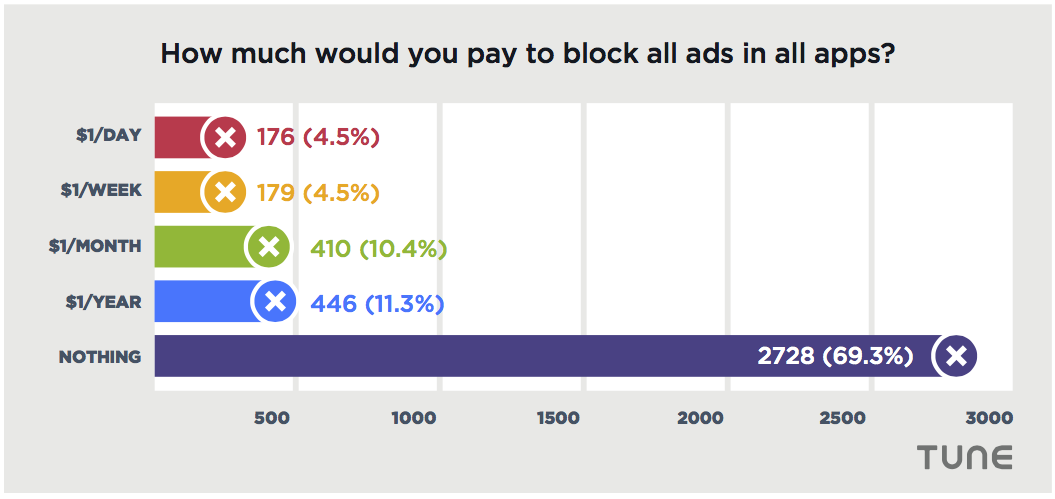1055x499 pixels.
Task: Click the orange X icon on $1/WEEK bar
Action: (x=226, y=192)
